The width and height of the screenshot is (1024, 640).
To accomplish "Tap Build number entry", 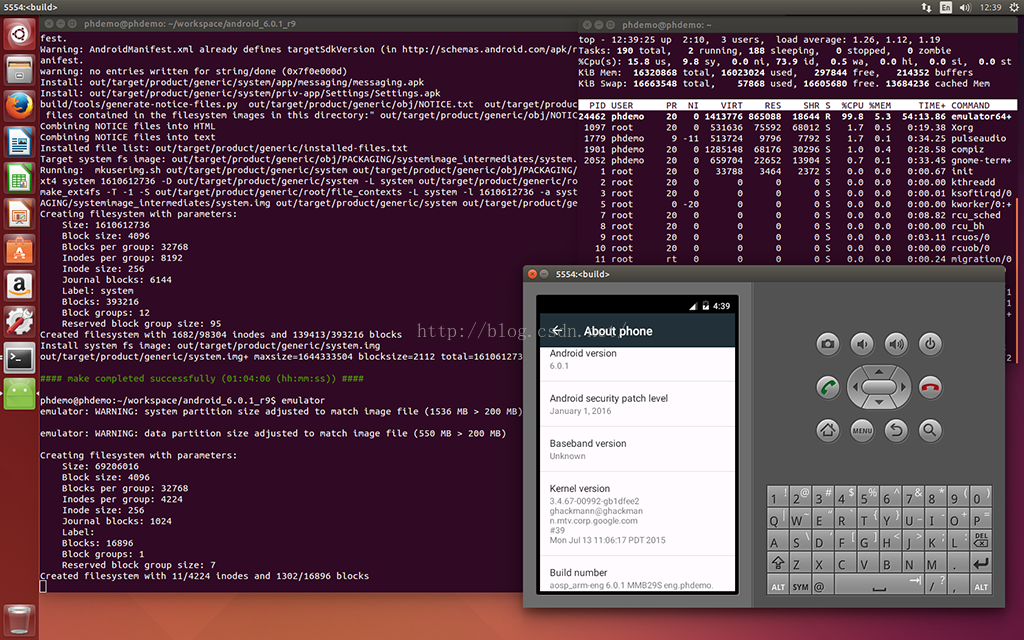I will click(x=637, y=575).
